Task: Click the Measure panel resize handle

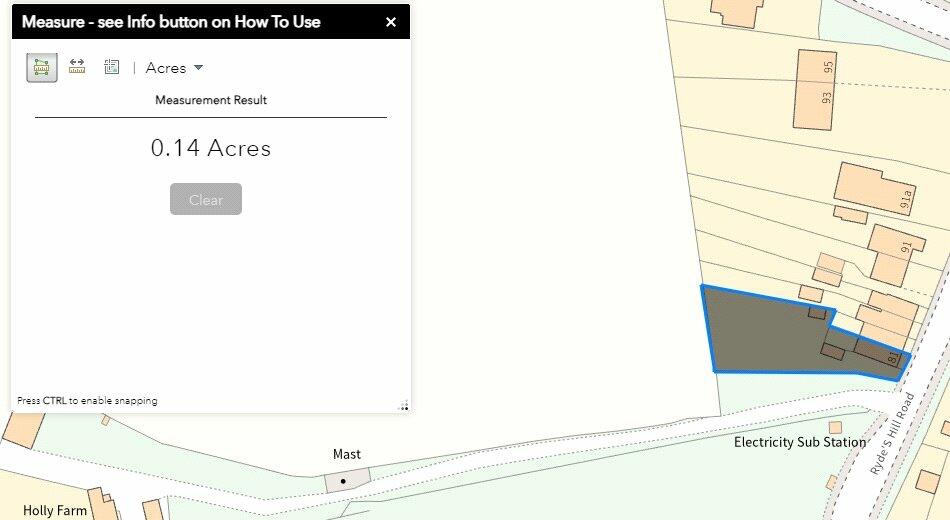Action: (x=404, y=406)
